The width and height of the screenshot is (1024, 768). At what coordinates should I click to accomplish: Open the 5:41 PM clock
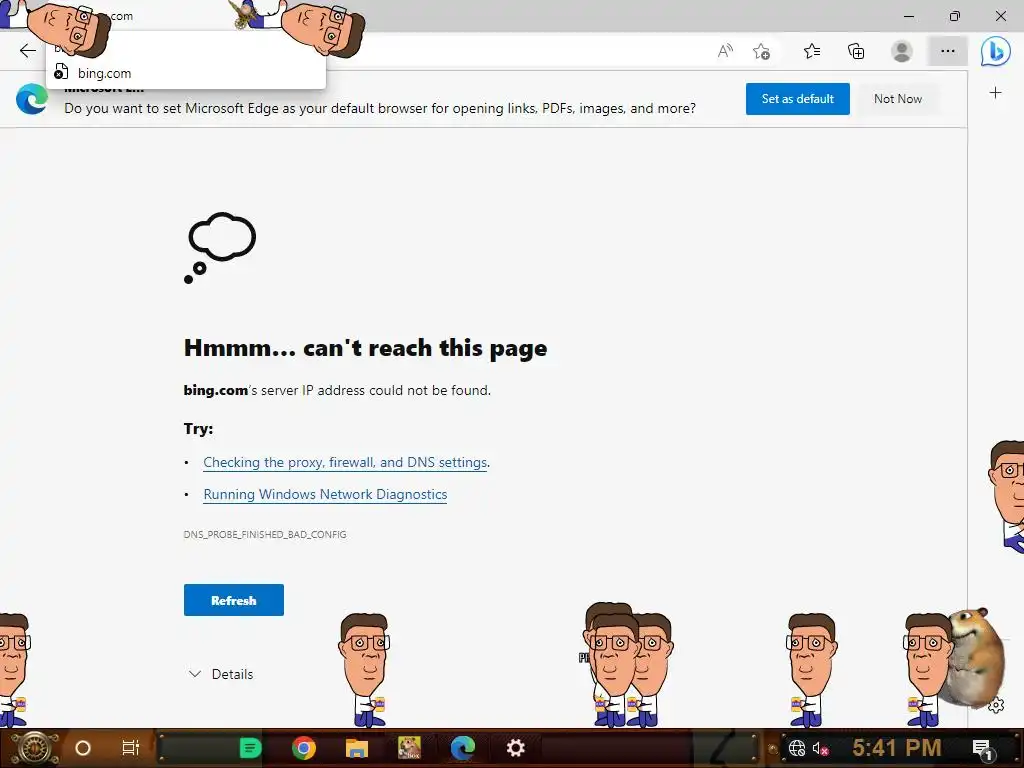(897, 747)
